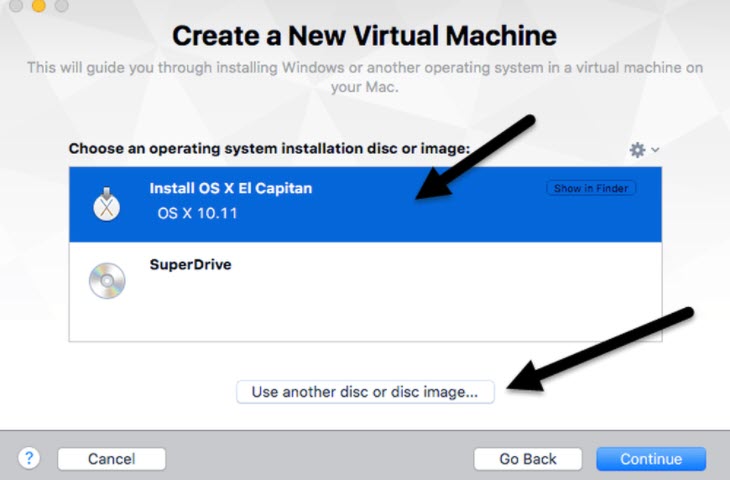This screenshot has width=730, height=480.
Task: Open help with the question mark button
Action: [x=29, y=458]
